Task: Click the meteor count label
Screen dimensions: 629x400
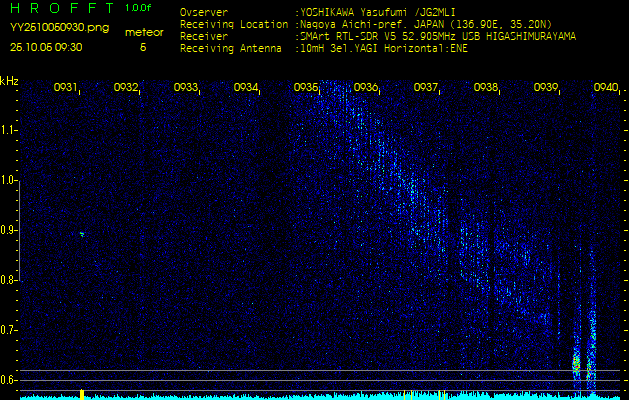Action: tap(144, 32)
